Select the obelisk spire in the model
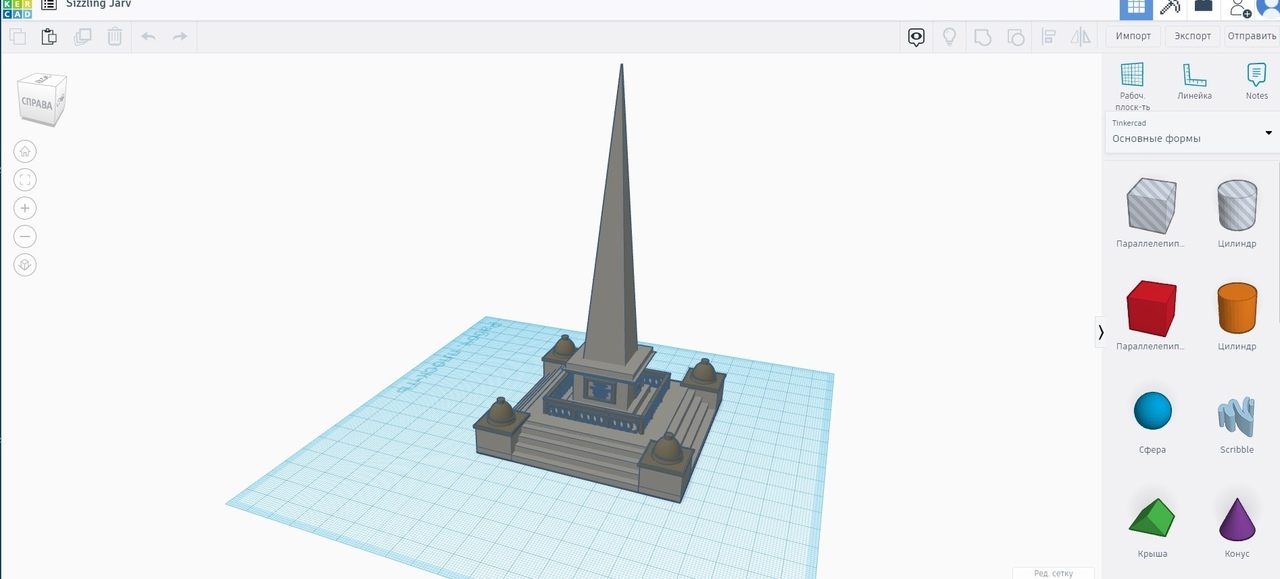 click(615, 240)
